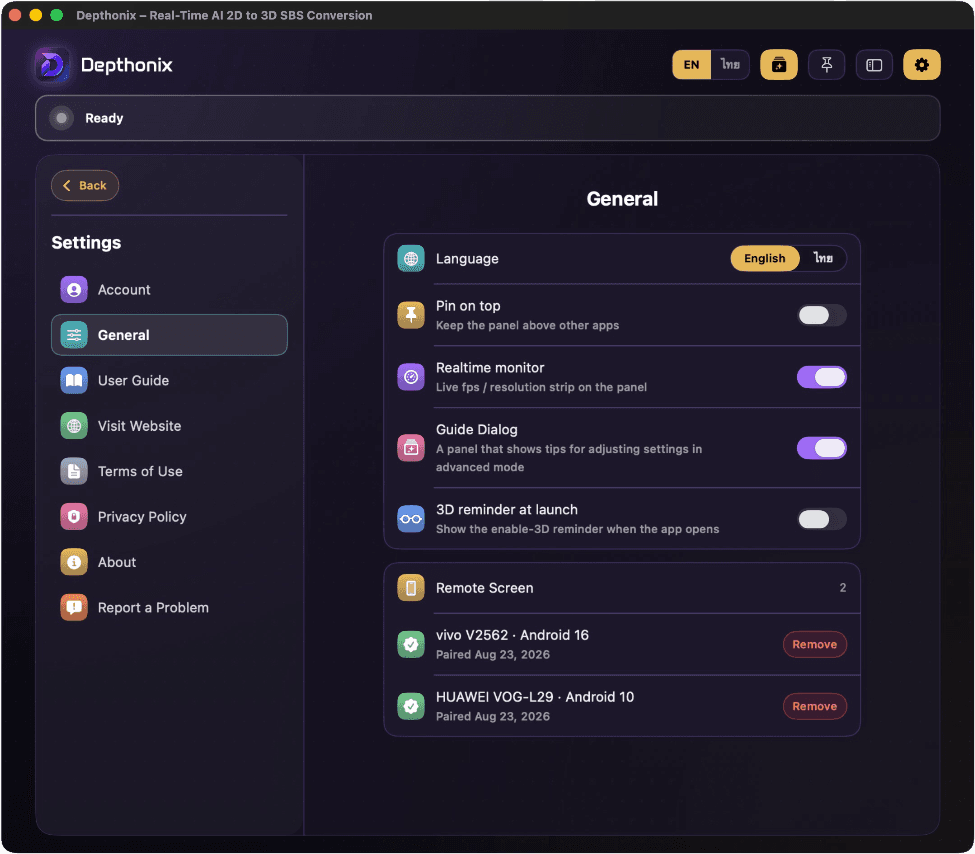Click the "Settings" sidebar heading
The height and width of the screenshot is (854, 975).
(x=86, y=243)
